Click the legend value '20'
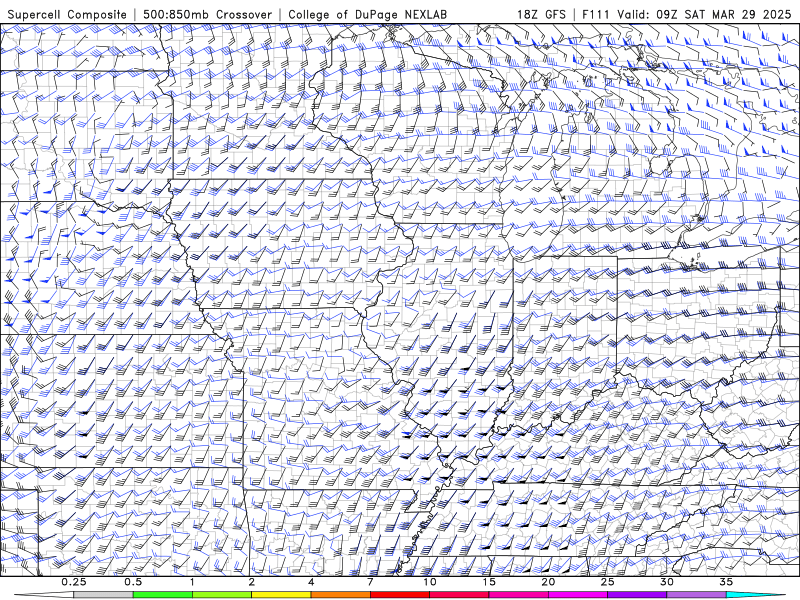Image resolution: width=800 pixels, height=600 pixels. [548, 582]
